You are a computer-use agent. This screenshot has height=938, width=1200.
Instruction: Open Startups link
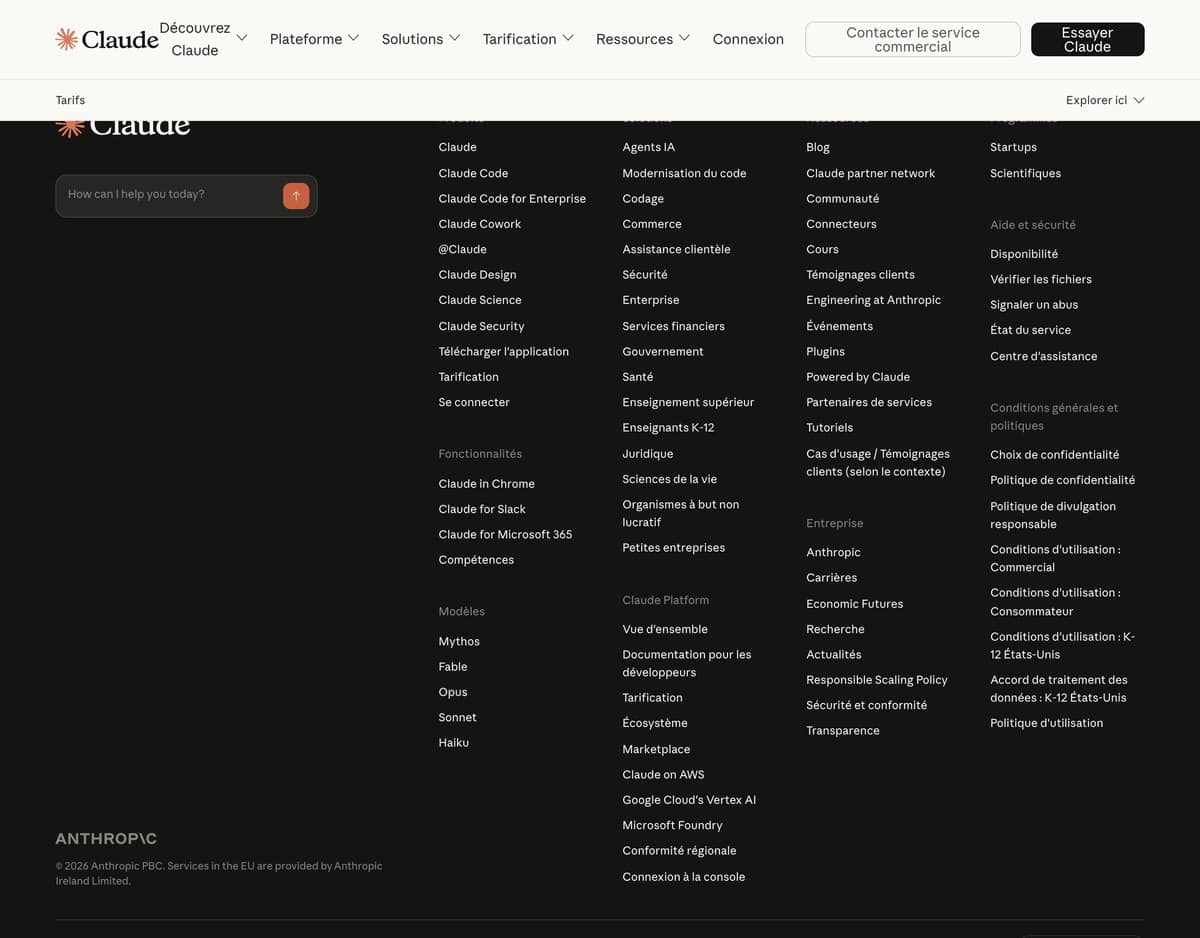click(x=1013, y=147)
